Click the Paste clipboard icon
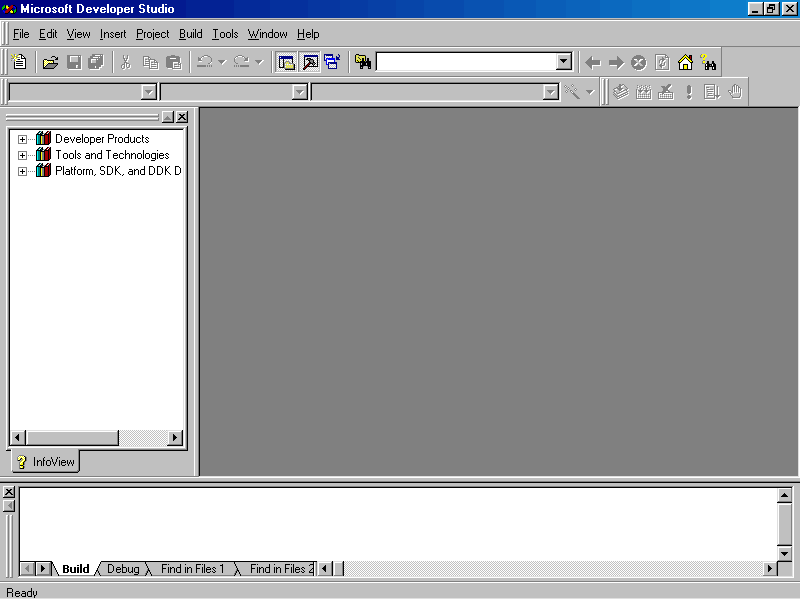800x600 pixels. (x=174, y=62)
